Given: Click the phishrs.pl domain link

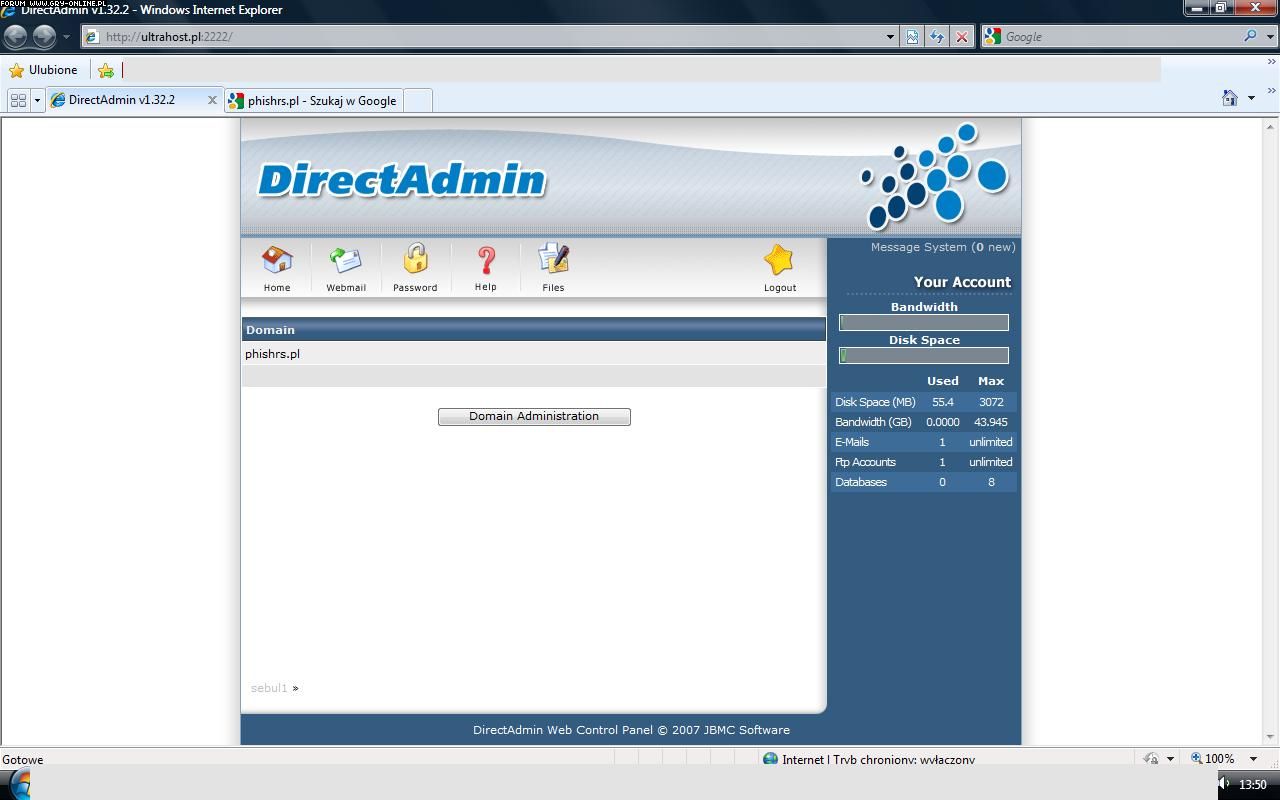Looking at the screenshot, I should [x=272, y=354].
